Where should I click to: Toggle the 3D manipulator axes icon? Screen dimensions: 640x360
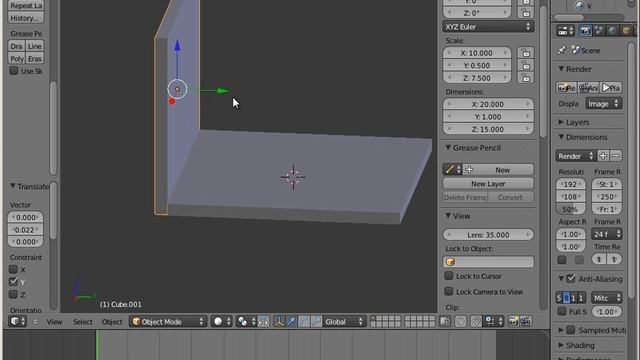coord(279,322)
